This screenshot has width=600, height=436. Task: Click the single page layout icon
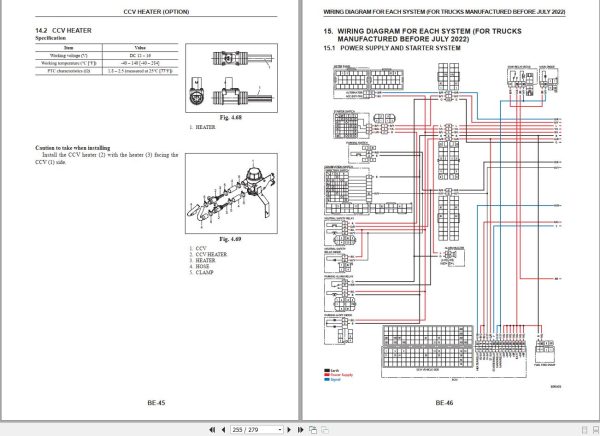click(x=584, y=430)
